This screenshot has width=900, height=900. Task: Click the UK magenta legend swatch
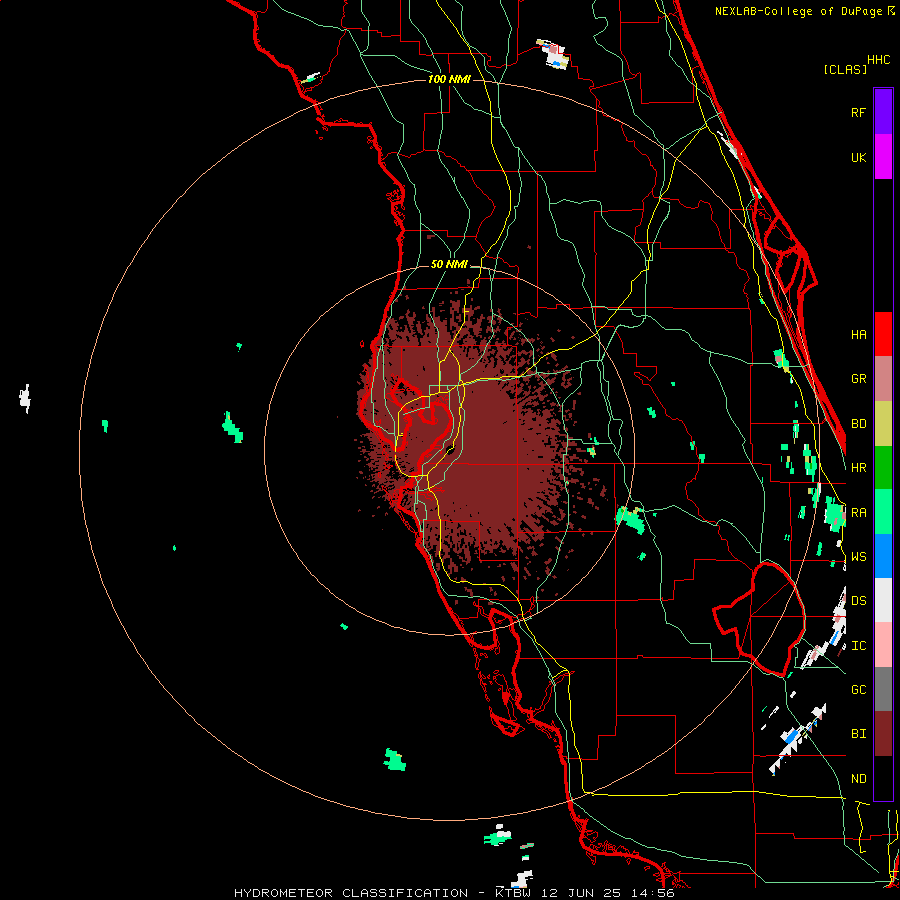(x=883, y=157)
